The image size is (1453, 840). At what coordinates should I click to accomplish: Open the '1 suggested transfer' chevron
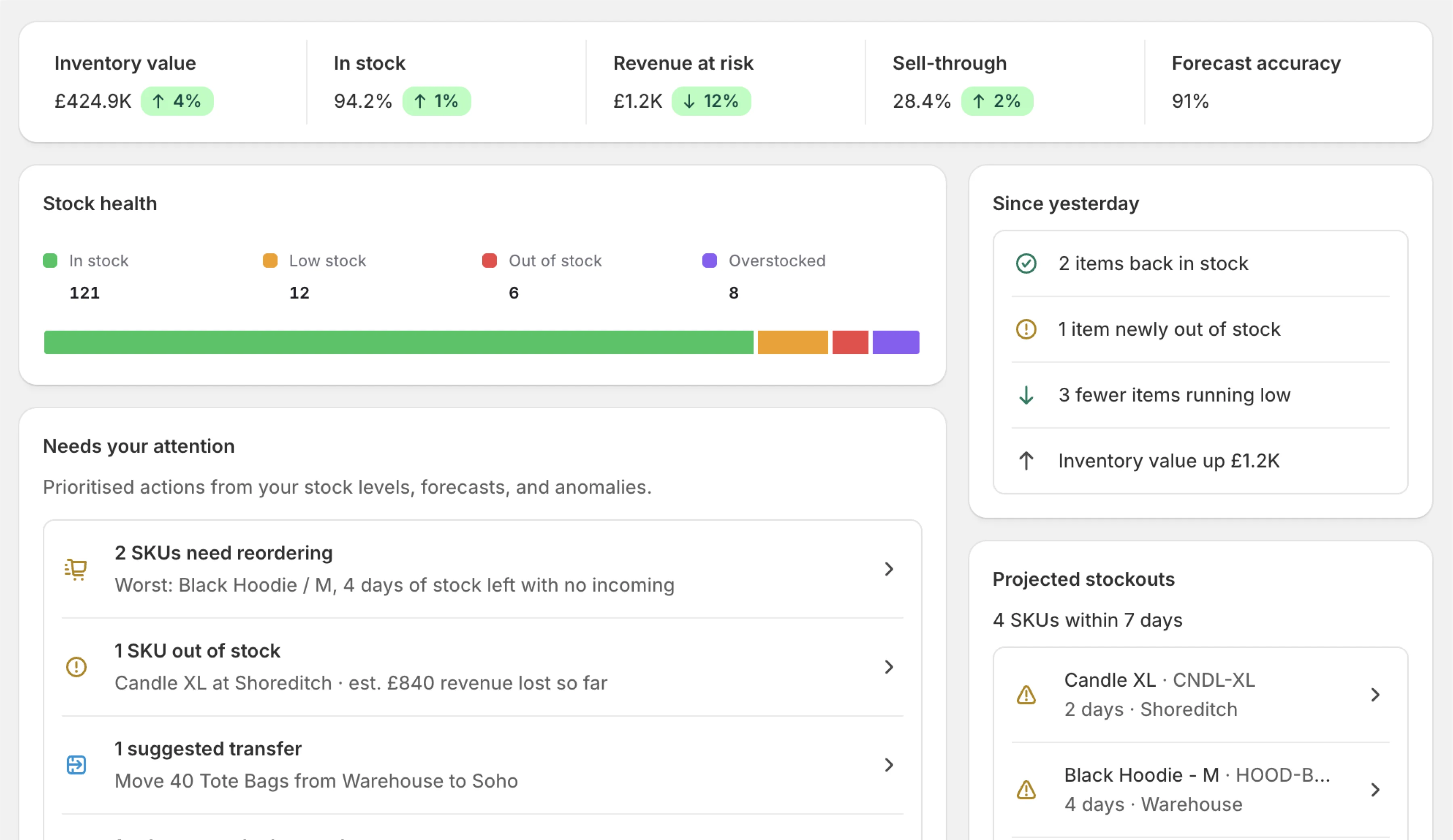click(x=889, y=765)
